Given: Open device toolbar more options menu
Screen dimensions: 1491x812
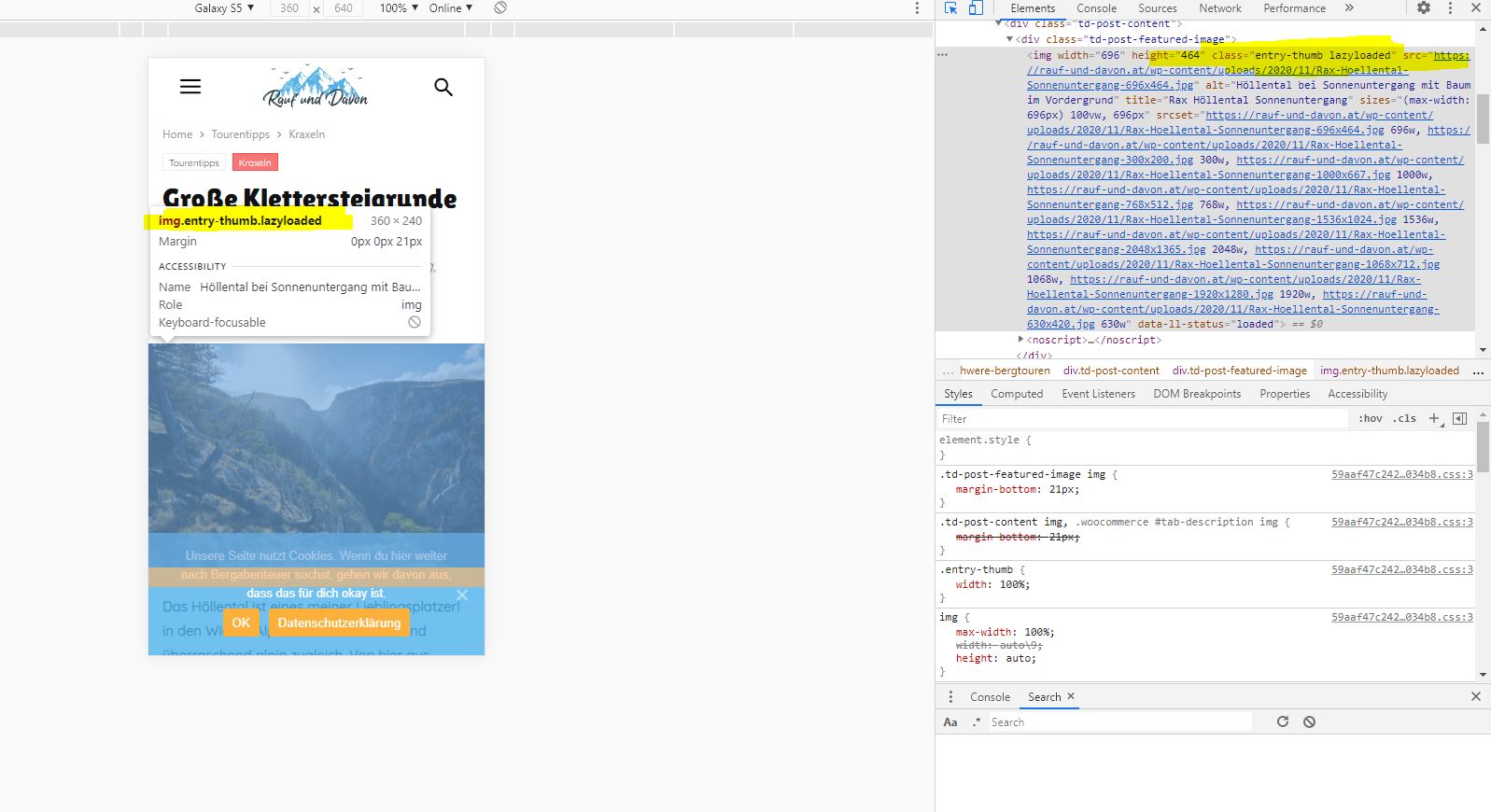Looking at the screenshot, I should pyautogui.click(x=917, y=7).
